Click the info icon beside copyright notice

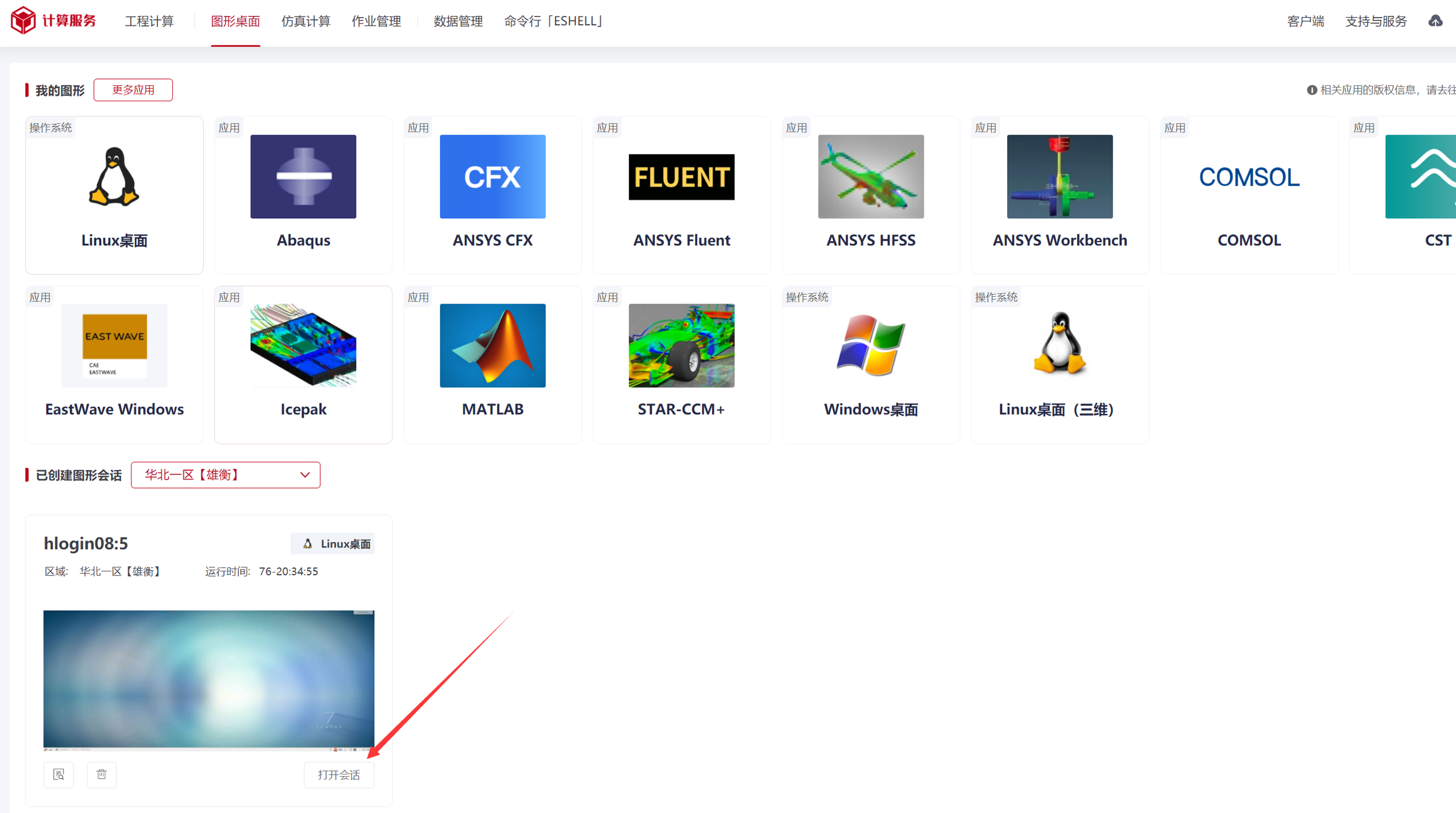[x=1312, y=90]
